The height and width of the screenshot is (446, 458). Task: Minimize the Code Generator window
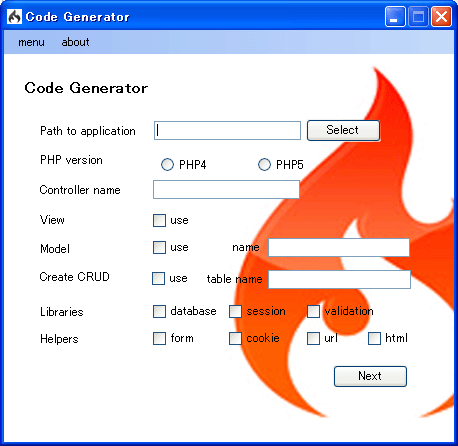tap(395, 16)
